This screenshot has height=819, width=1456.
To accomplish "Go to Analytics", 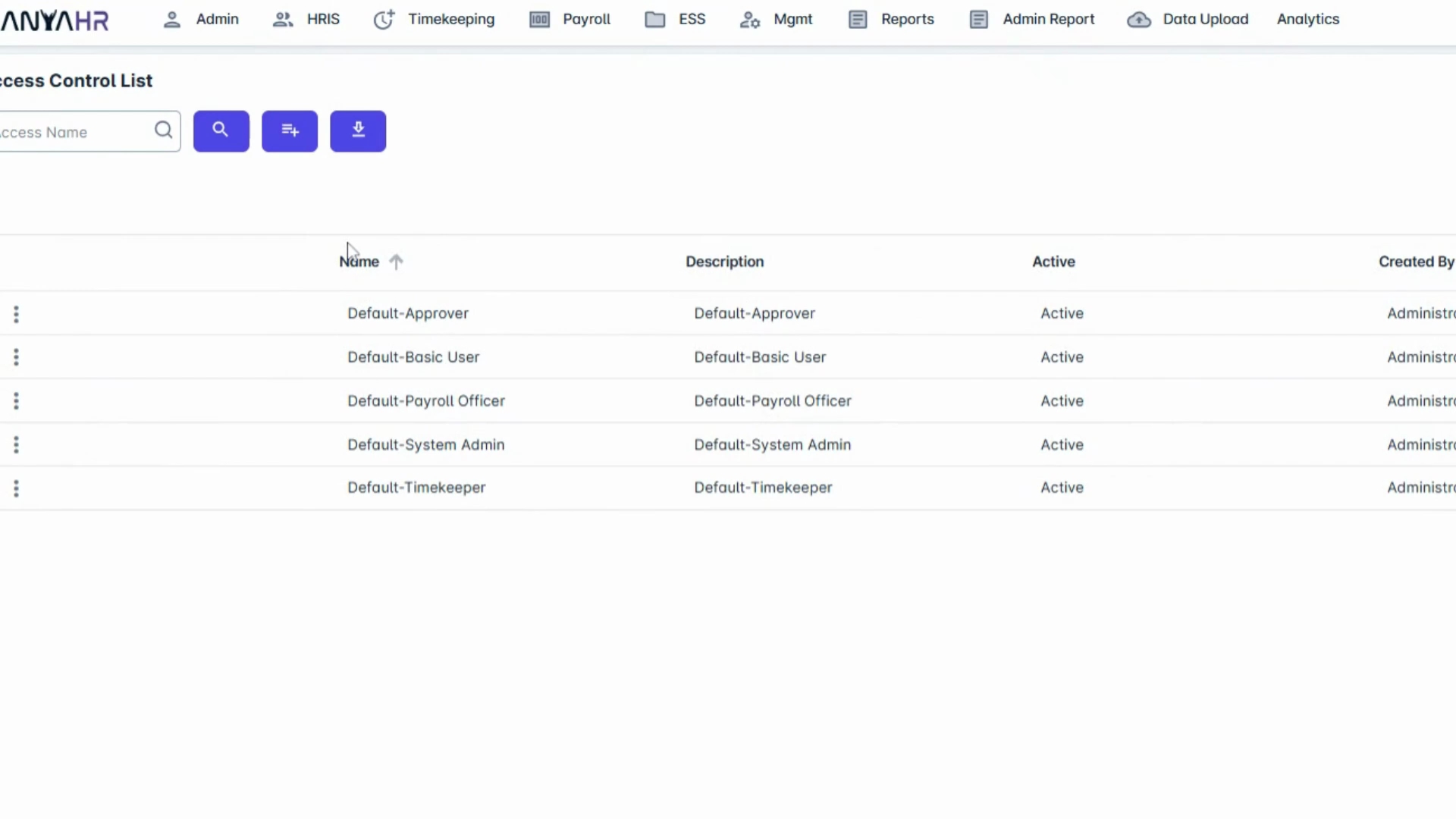I will (x=1307, y=20).
